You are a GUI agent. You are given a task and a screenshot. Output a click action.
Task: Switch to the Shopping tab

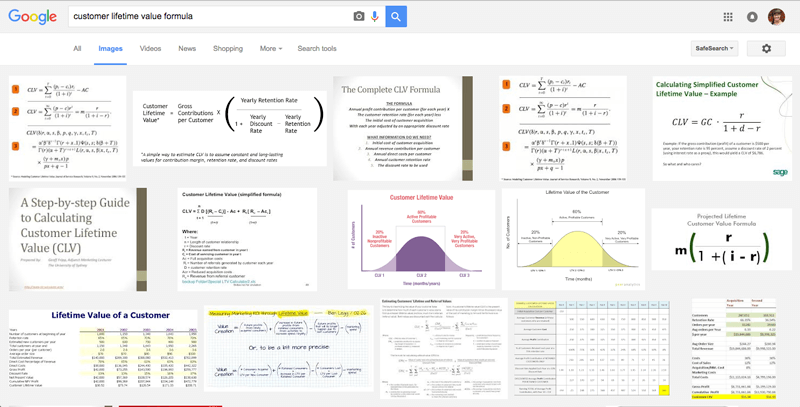tap(228, 48)
